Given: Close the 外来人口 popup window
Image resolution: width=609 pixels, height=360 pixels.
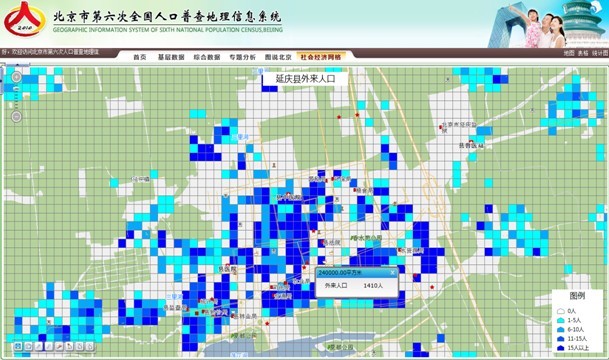Looking at the screenshot, I should click(x=392, y=273).
